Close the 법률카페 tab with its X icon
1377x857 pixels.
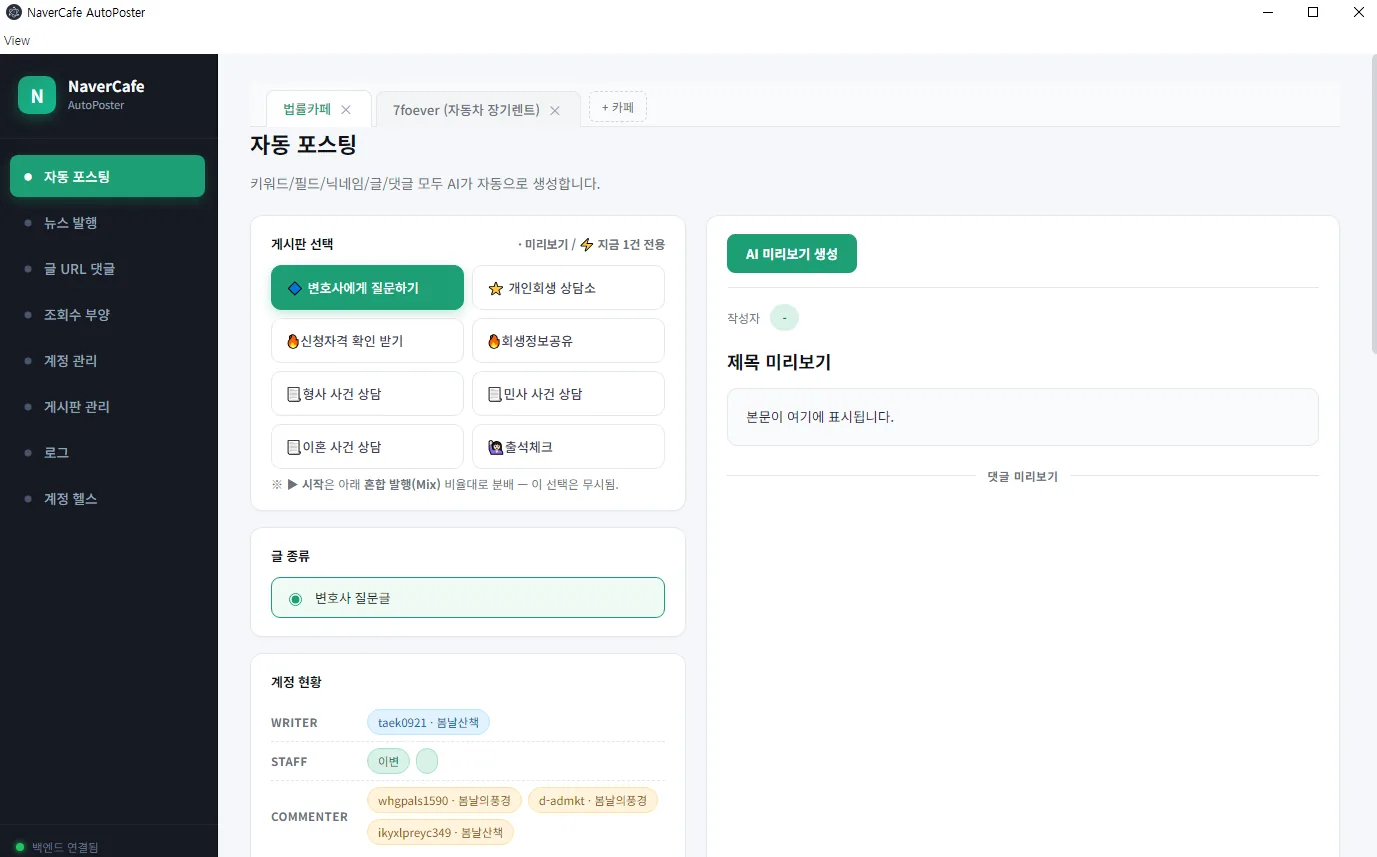coord(346,110)
